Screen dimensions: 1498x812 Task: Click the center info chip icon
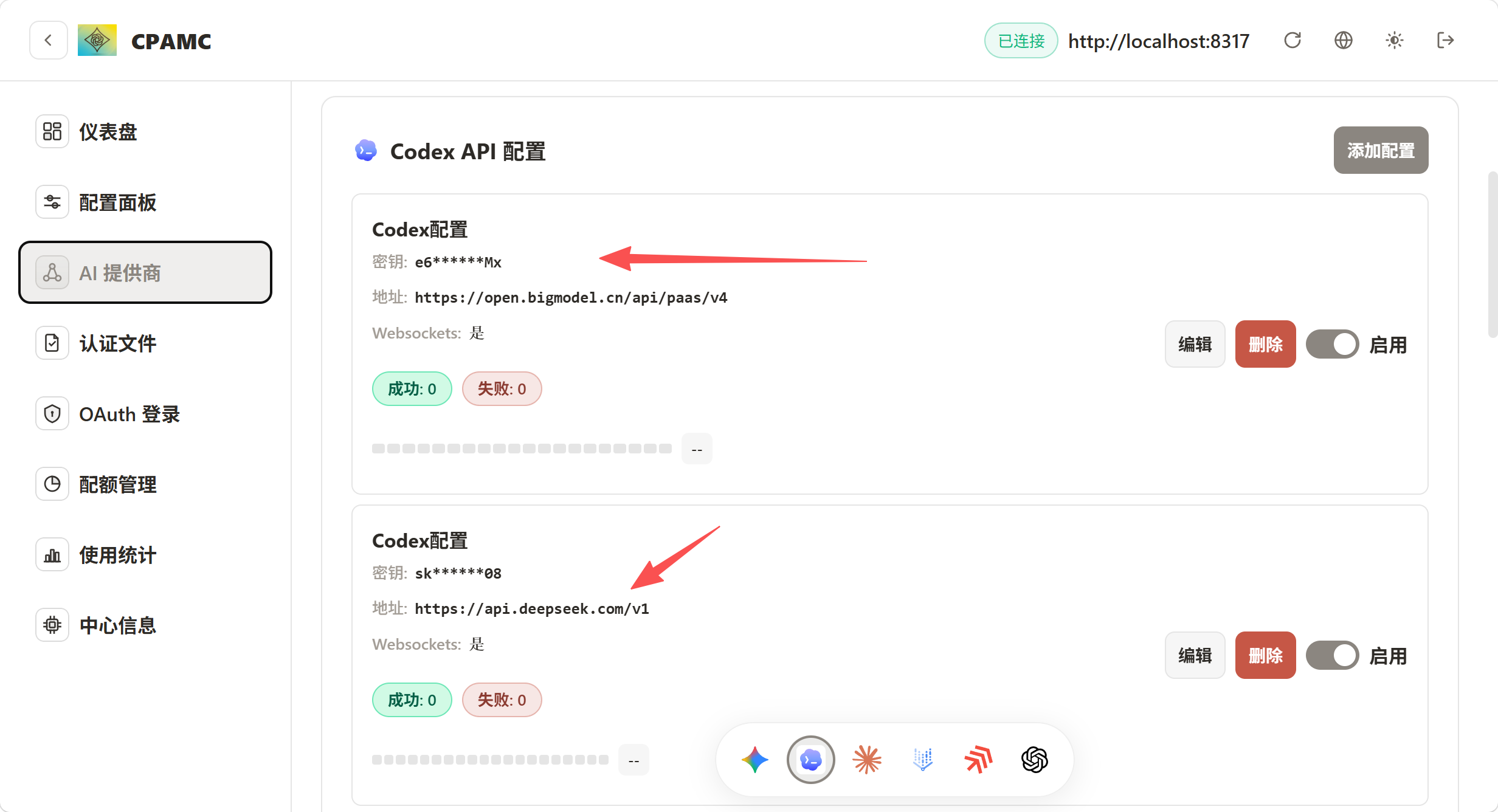(x=52, y=625)
